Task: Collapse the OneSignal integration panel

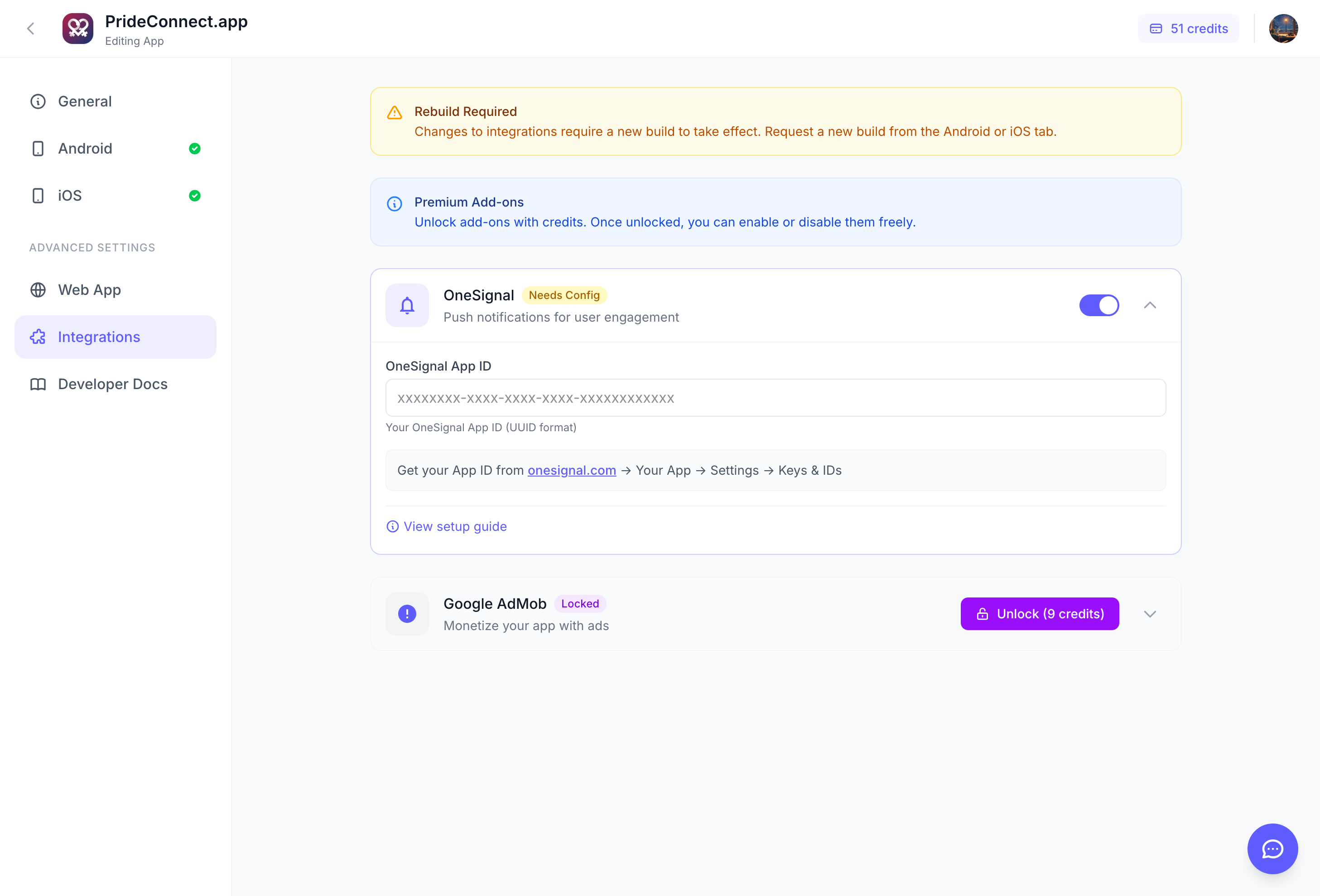Action: tap(1150, 305)
